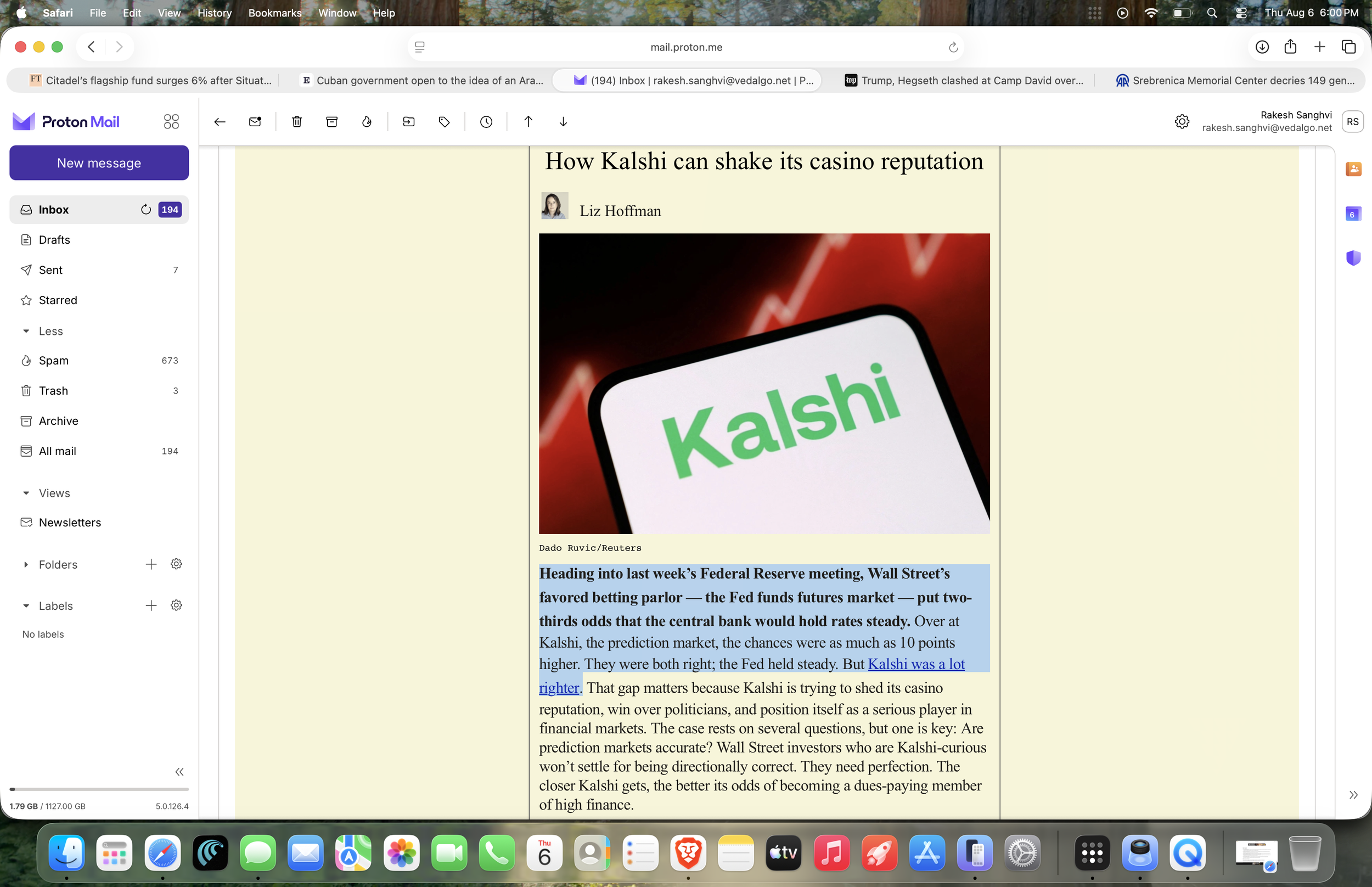Open Move to folder toolbar icon
Screen dimensions: 1372x887
409,121
